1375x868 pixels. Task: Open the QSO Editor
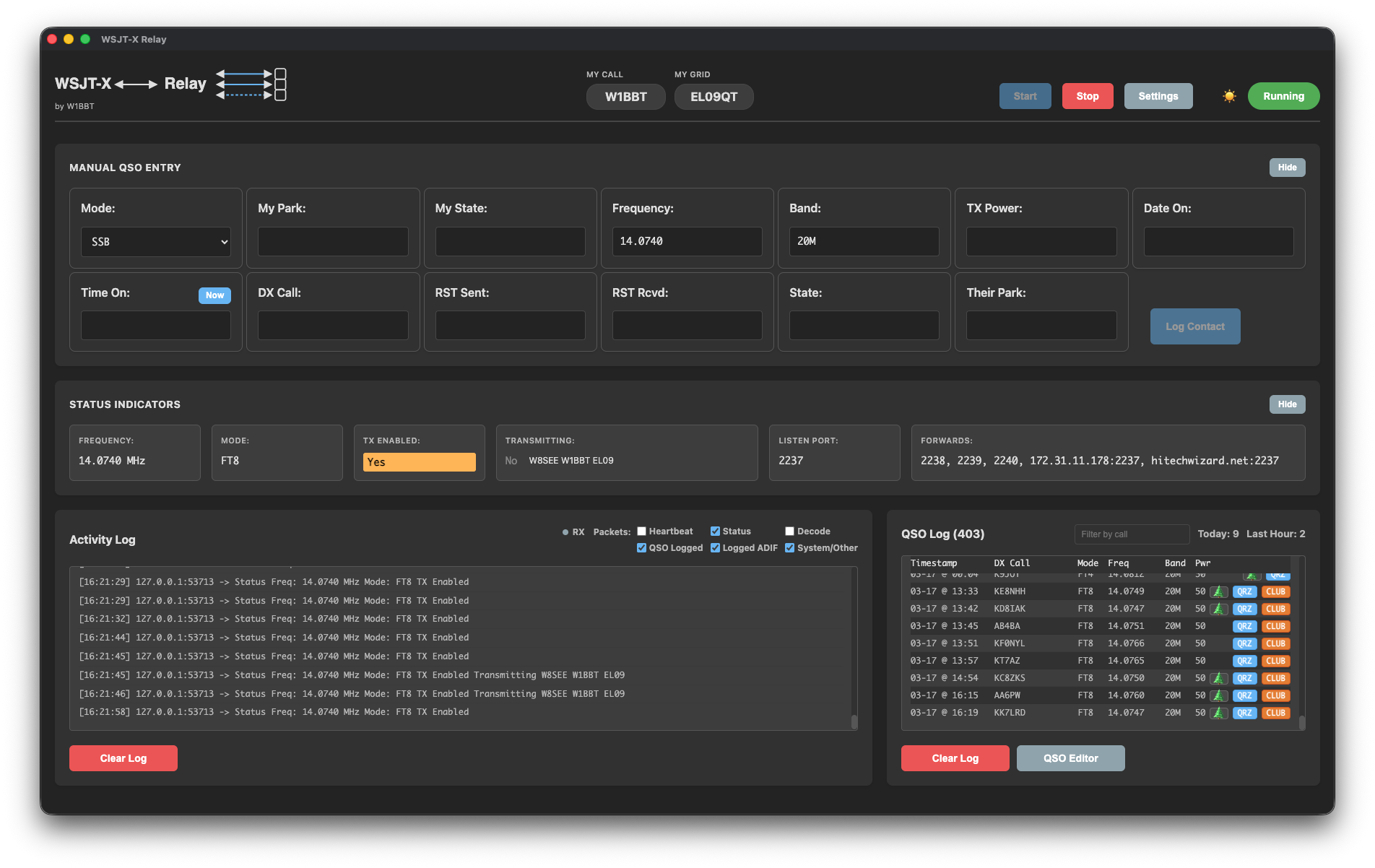1070,758
